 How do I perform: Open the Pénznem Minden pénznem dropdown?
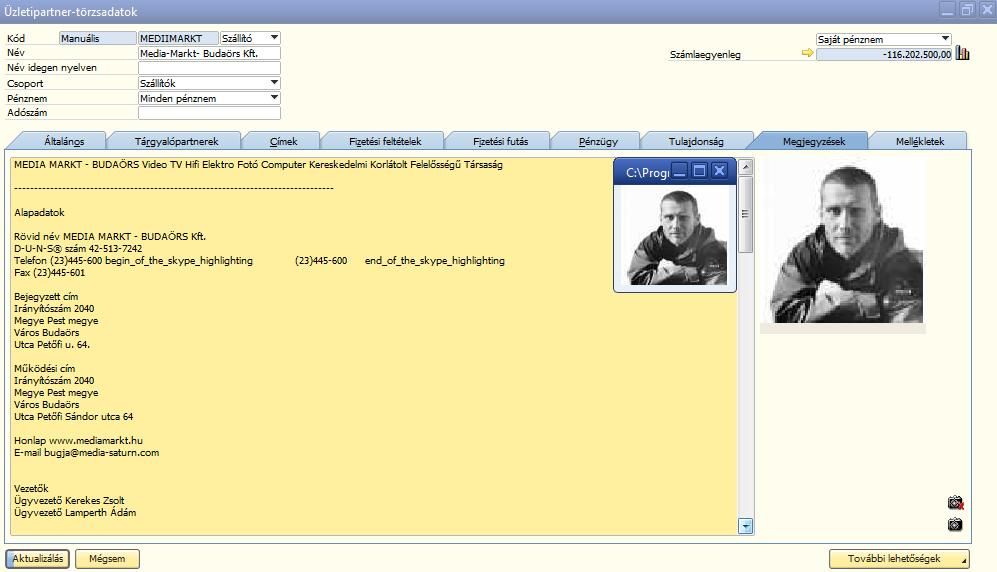pos(274,98)
